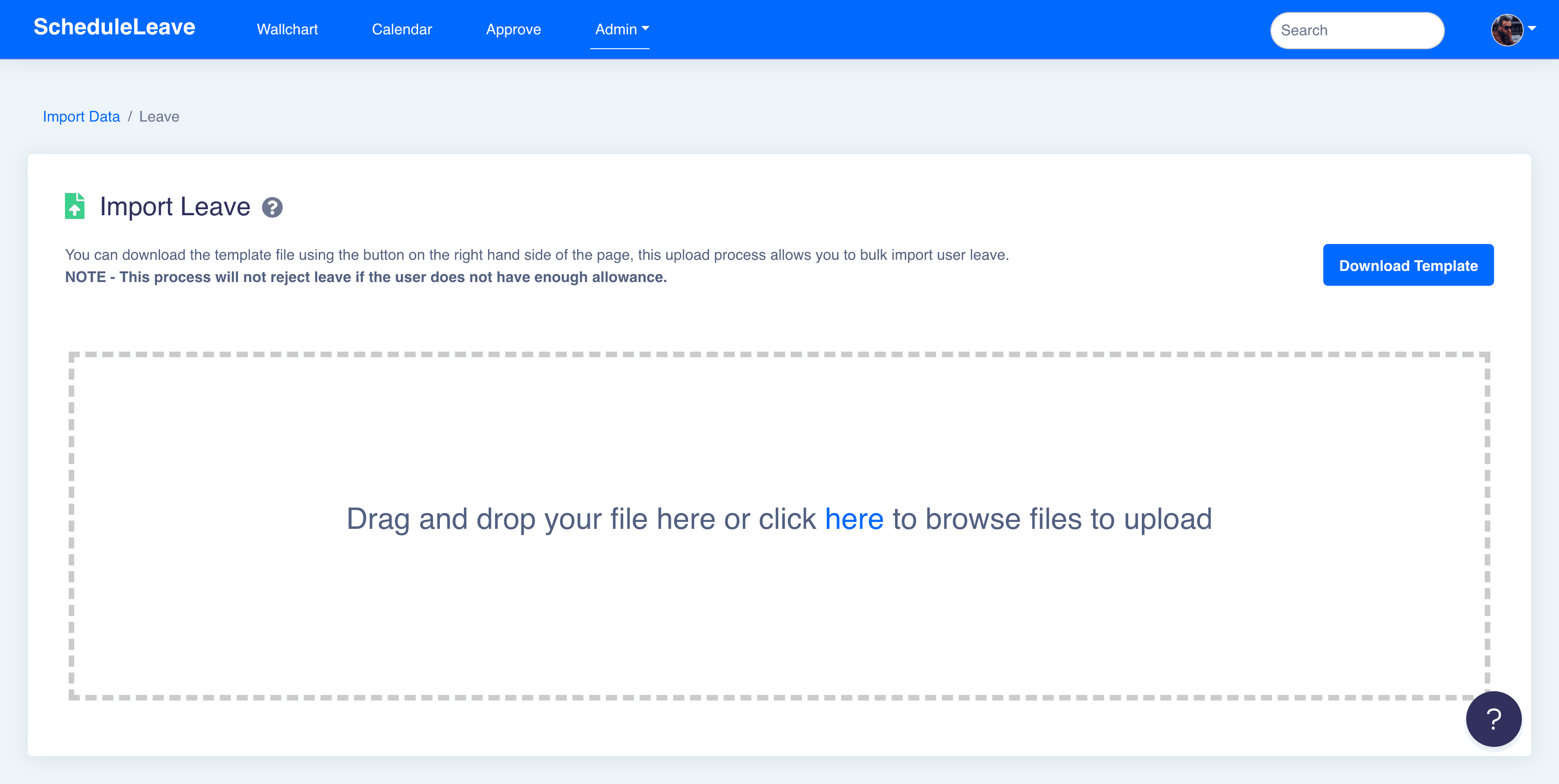Screen dimensions: 1559x784
Task: Click the user profile avatar
Action: (x=1507, y=30)
